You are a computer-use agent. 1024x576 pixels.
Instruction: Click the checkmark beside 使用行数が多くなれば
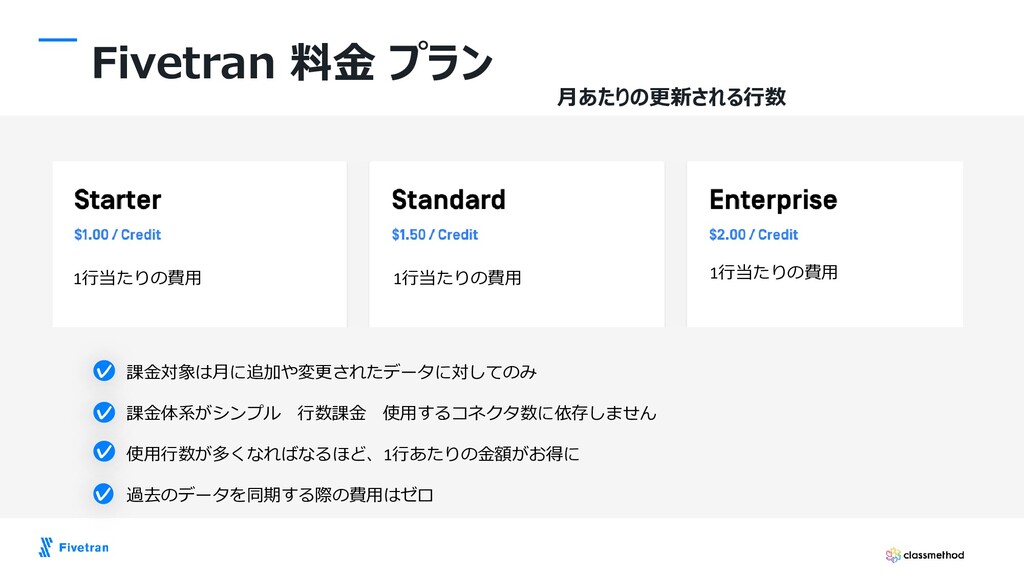[x=104, y=452]
